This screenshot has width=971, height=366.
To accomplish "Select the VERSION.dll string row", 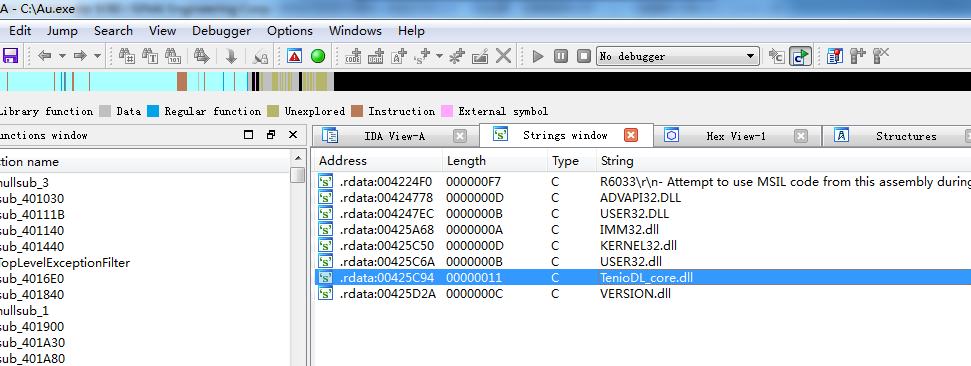I will 642,294.
